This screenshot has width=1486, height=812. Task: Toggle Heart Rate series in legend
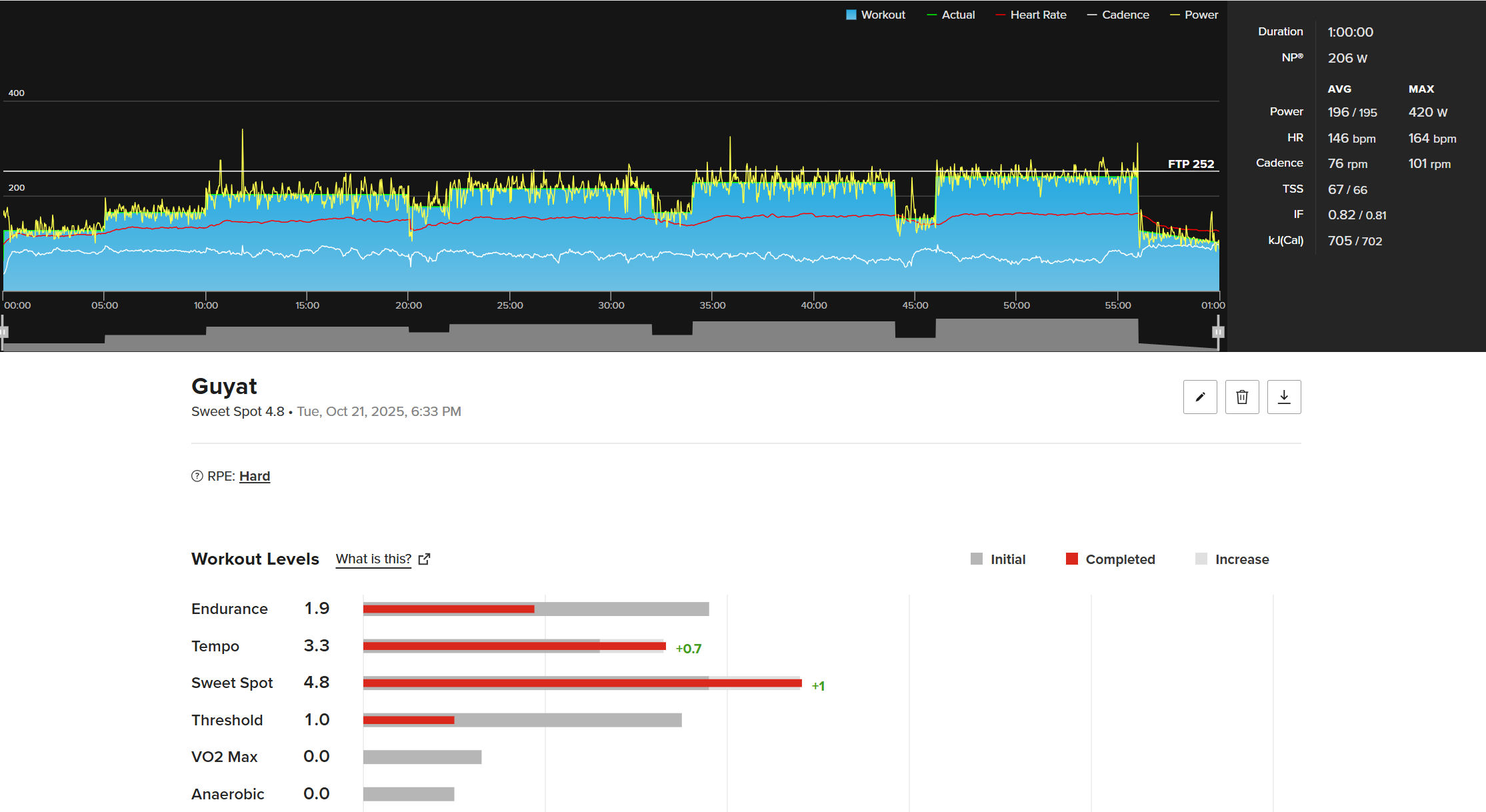[1031, 15]
